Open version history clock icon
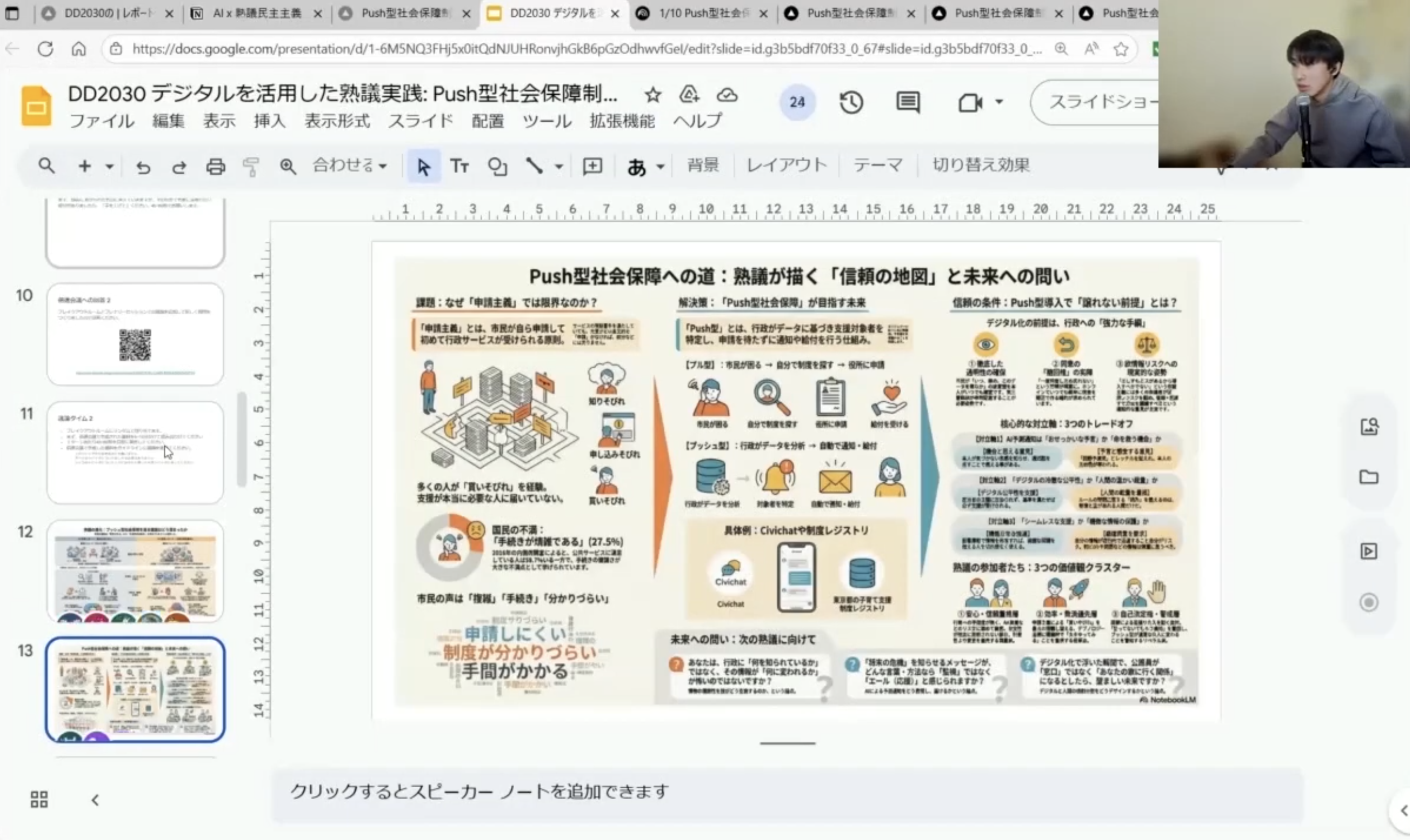This screenshot has width=1410, height=840. (851, 103)
